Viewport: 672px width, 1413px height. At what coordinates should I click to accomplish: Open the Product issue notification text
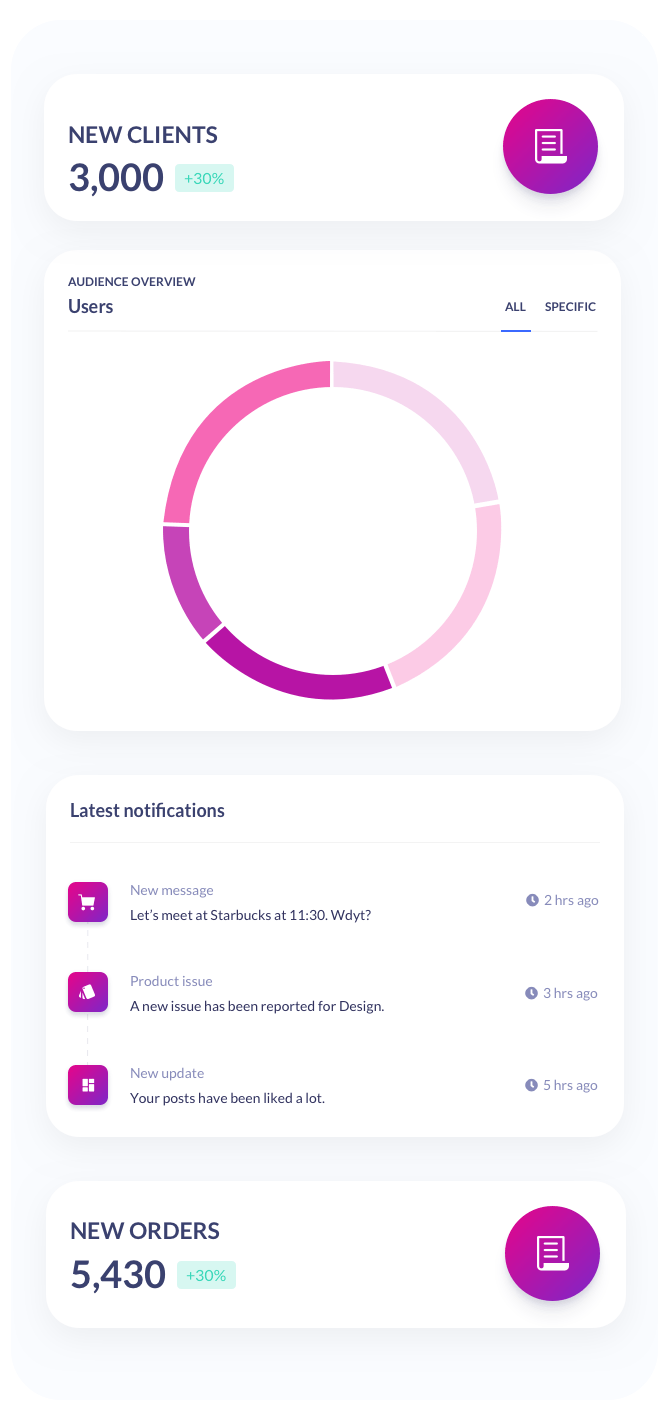256,1006
